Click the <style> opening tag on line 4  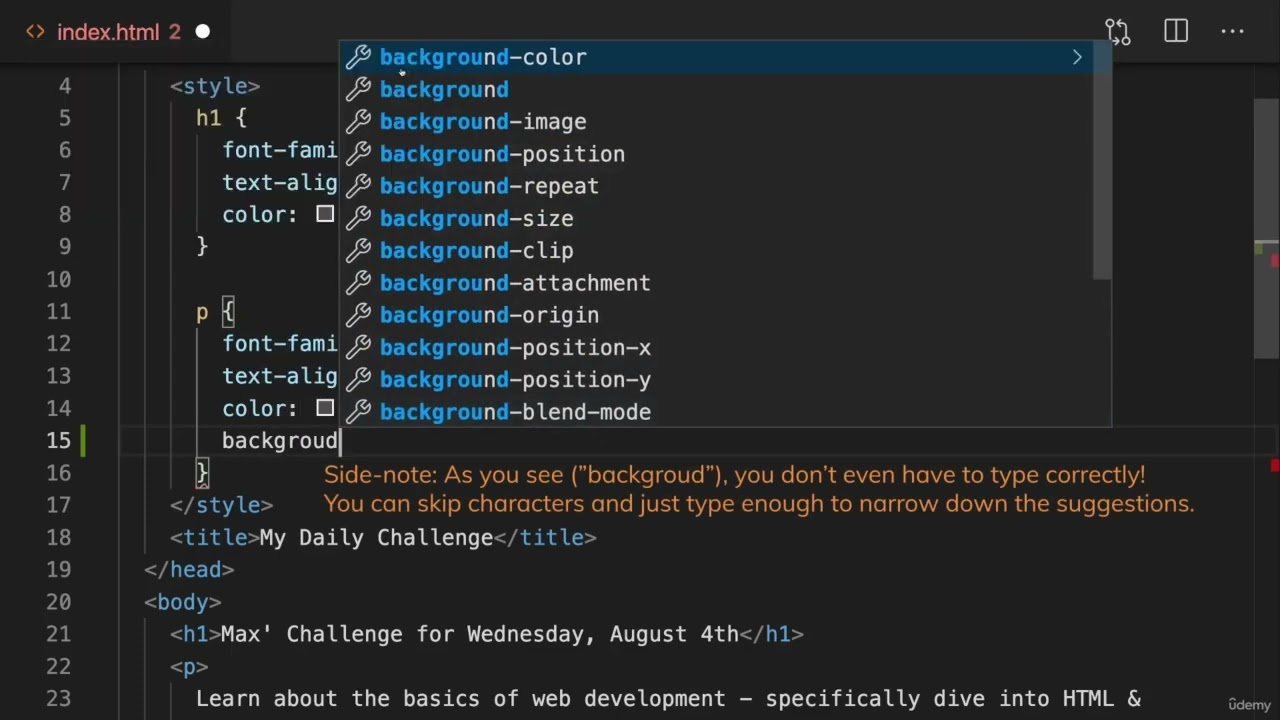coord(215,86)
